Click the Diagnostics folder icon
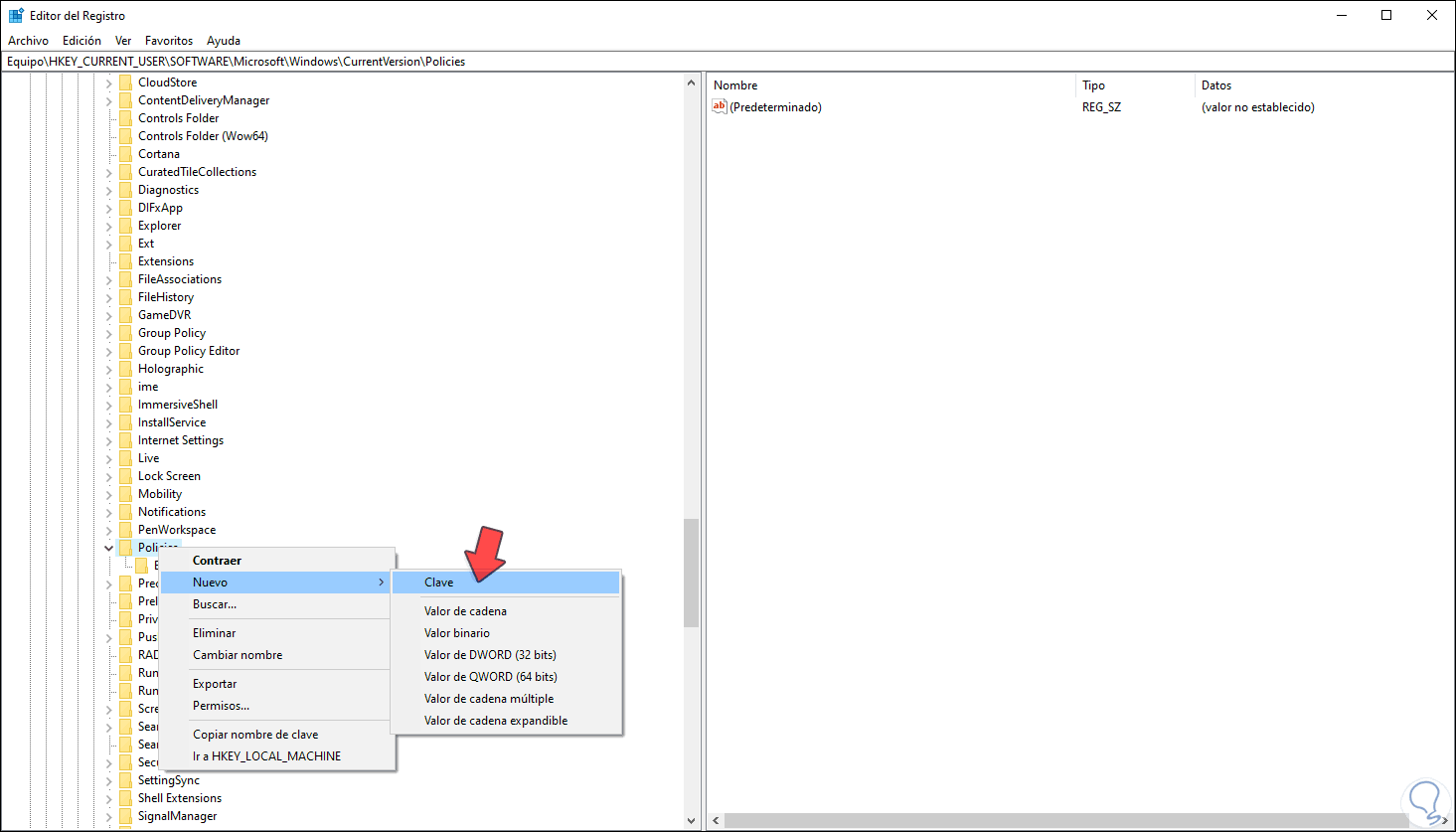This screenshot has height=832, width=1456. (x=125, y=190)
